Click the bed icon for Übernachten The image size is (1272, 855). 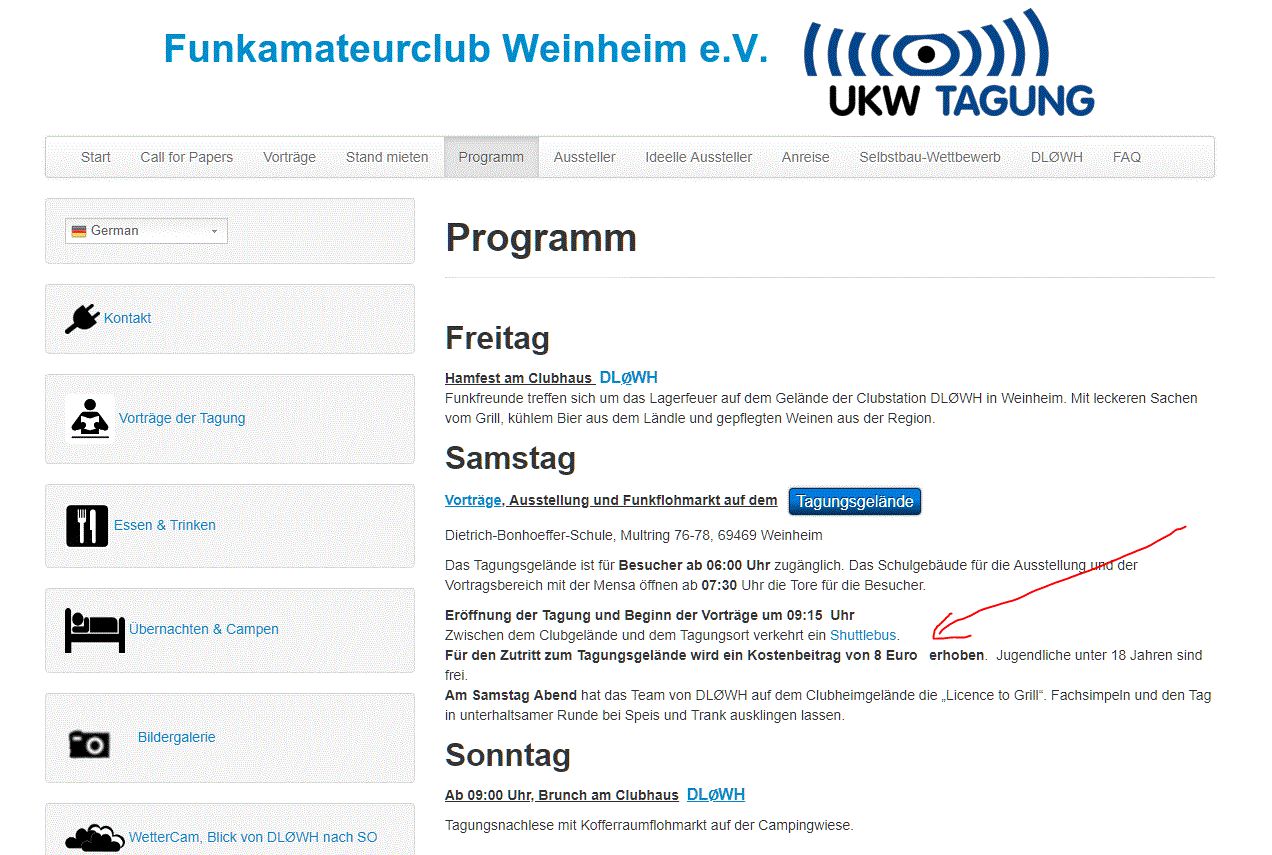pos(95,629)
